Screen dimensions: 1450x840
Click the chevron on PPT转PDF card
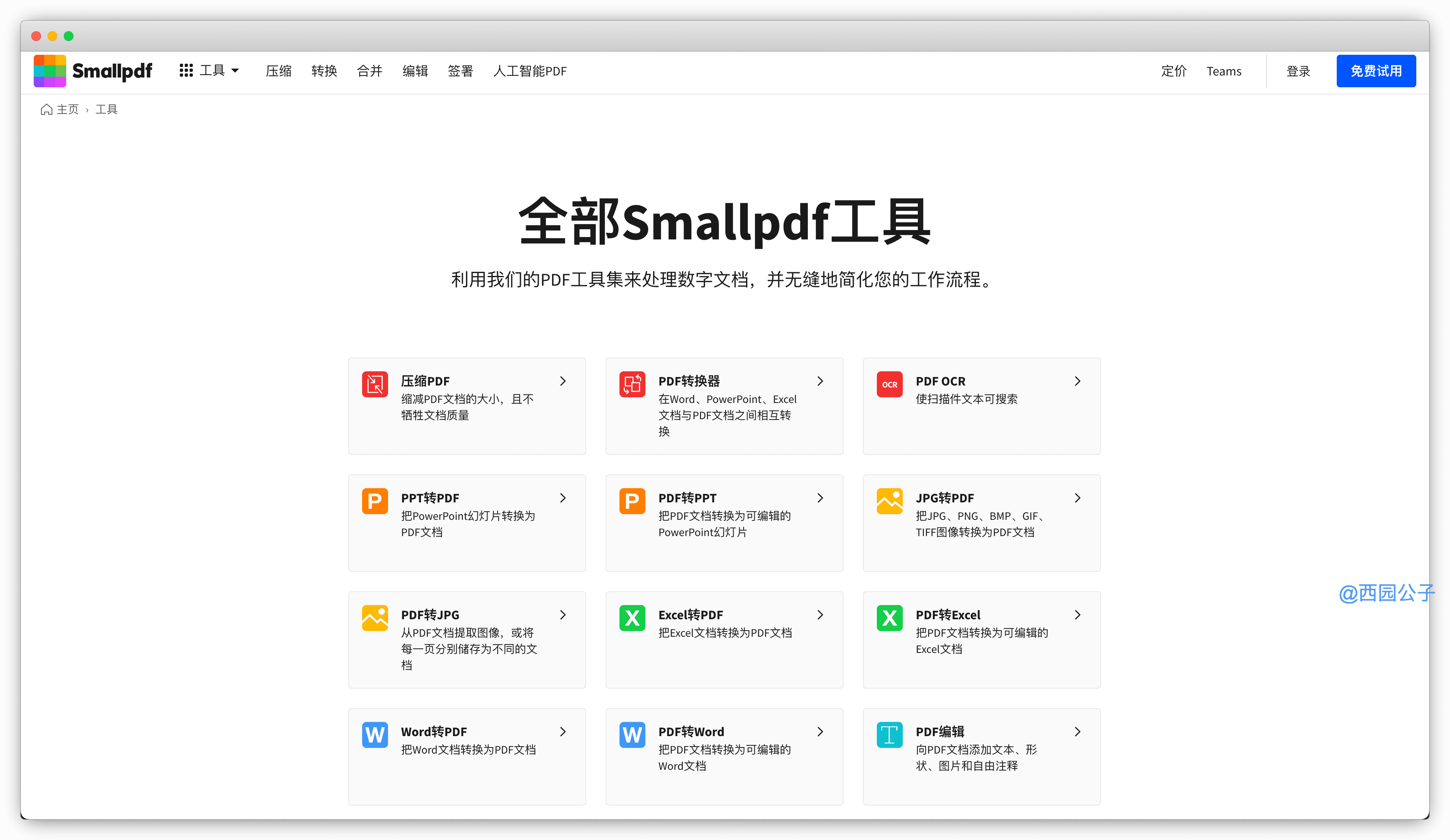563,498
